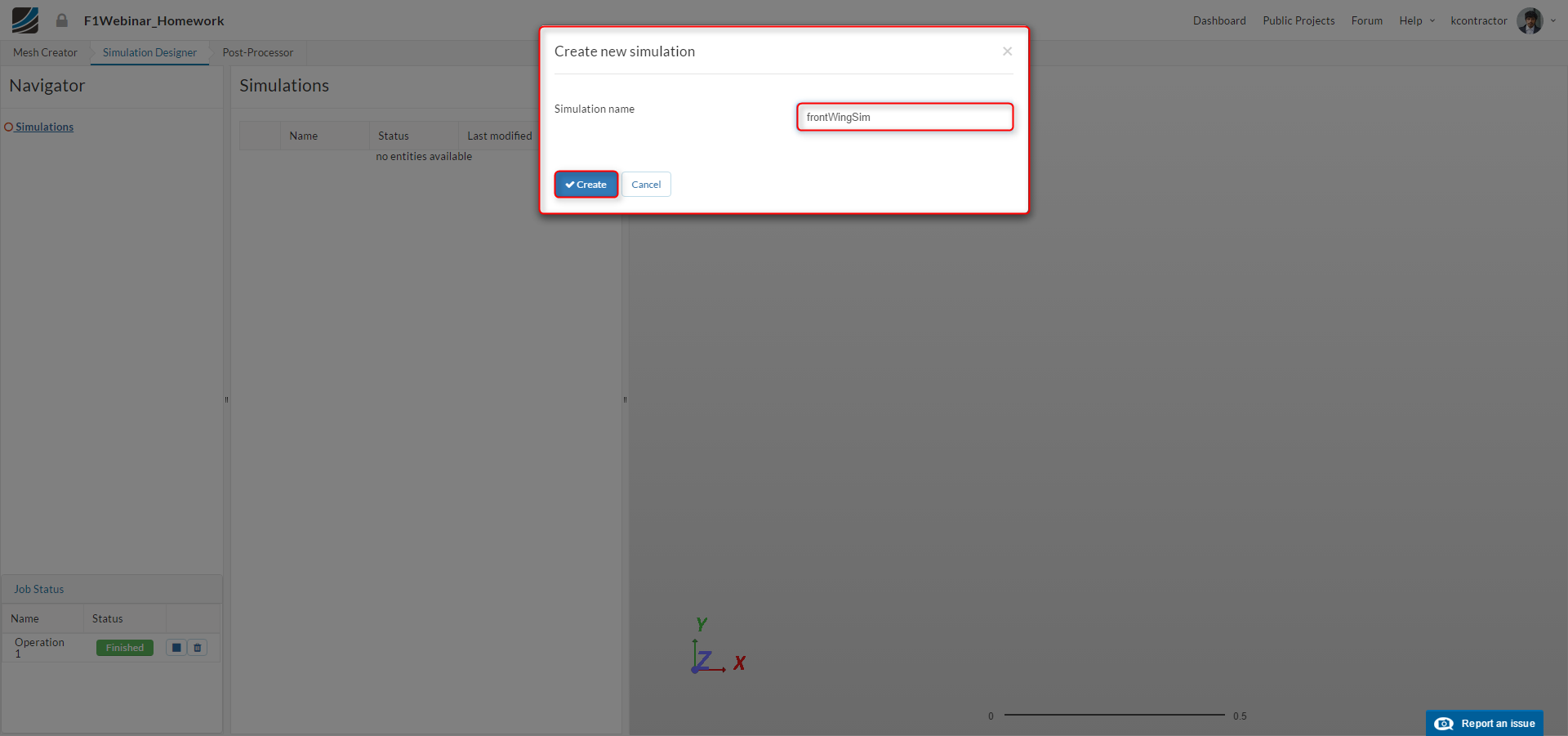Click the F1Webinar_Homework project title

(154, 20)
